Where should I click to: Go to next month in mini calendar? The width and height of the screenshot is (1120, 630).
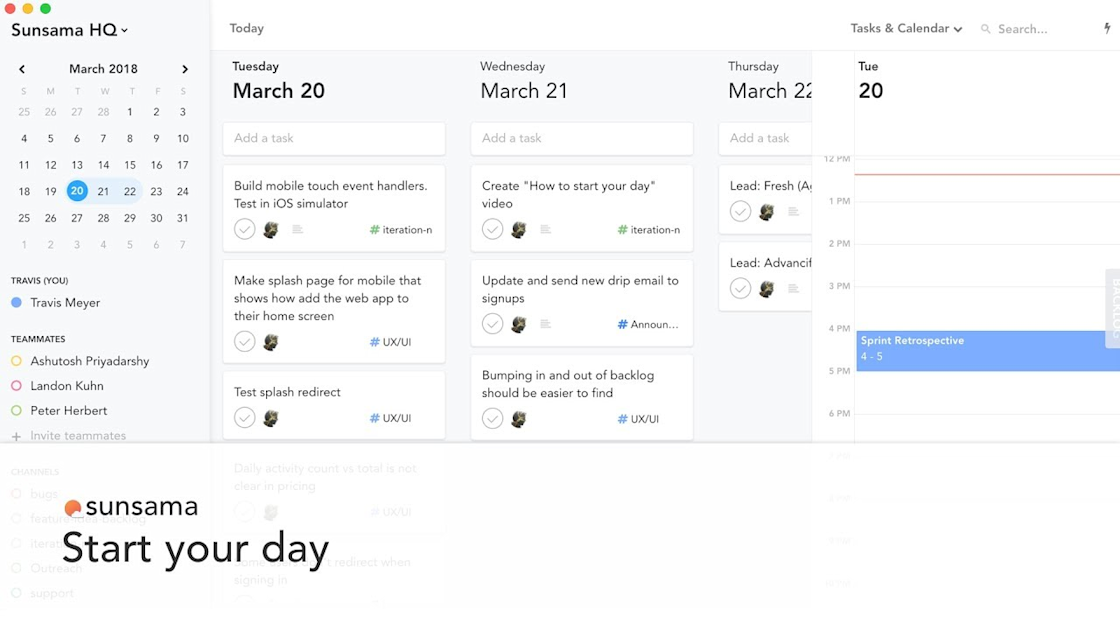pyautogui.click(x=185, y=69)
